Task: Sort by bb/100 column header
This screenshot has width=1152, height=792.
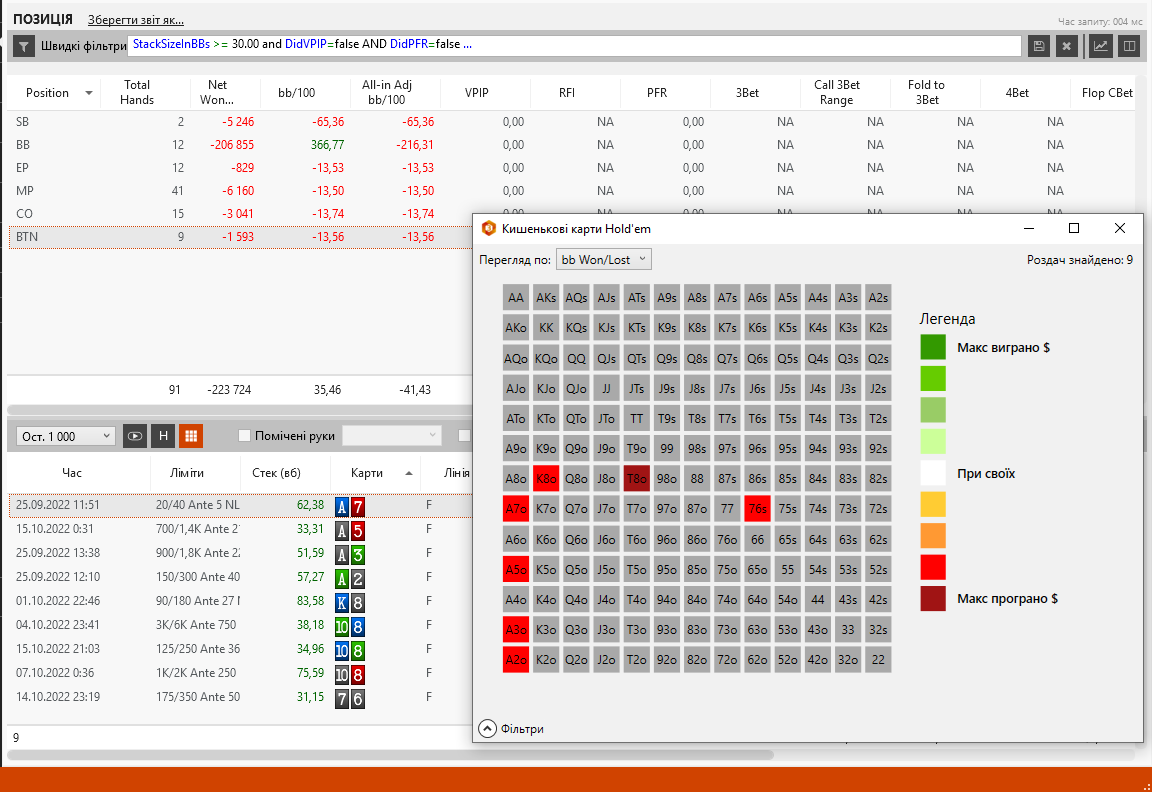Action: [x=297, y=93]
